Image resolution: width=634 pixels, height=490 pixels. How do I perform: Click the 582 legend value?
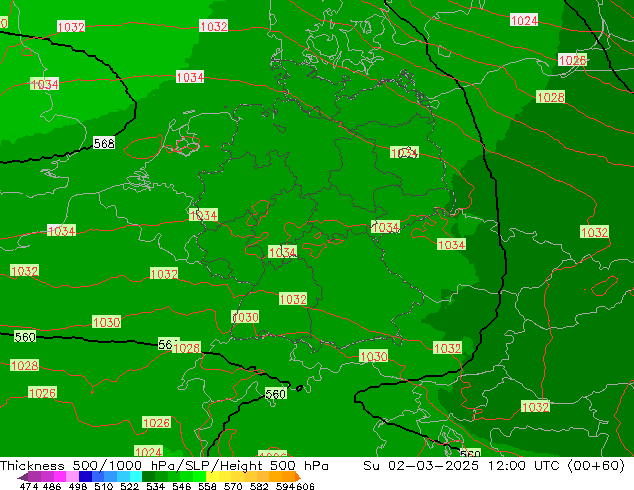coord(259,486)
